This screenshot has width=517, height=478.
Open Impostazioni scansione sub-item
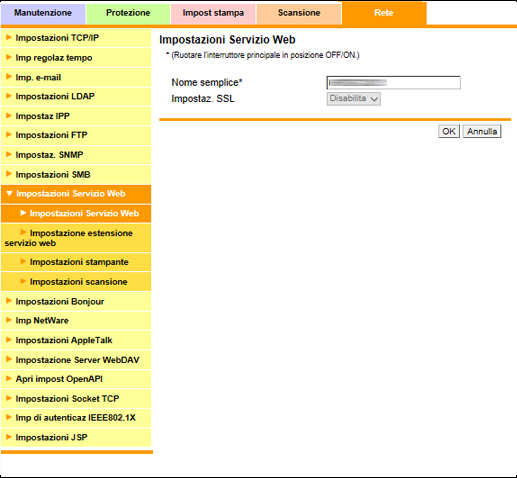coord(76,282)
